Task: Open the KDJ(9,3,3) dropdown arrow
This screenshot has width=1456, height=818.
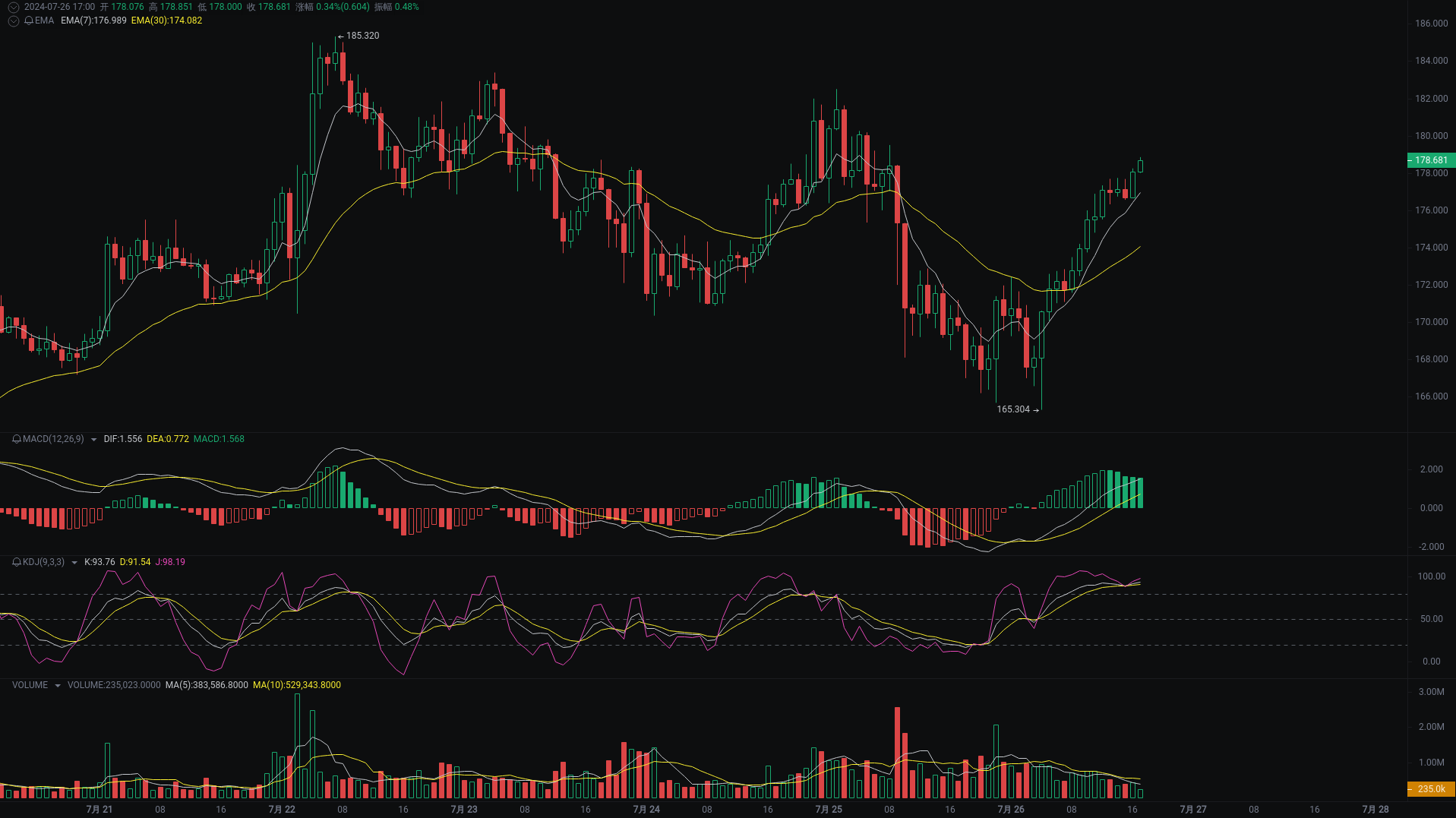Action: (x=74, y=562)
